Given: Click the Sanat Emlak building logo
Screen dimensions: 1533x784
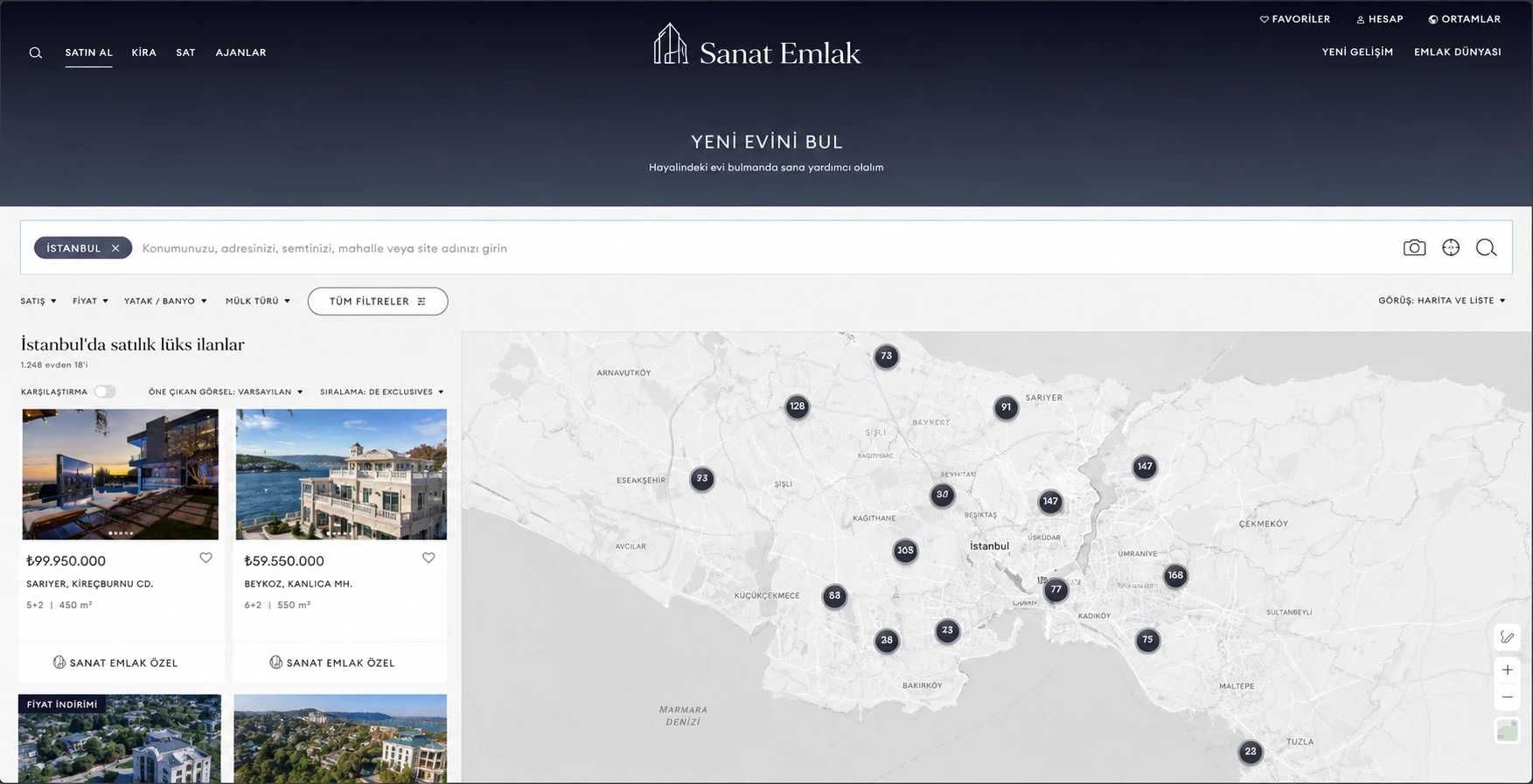Looking at the screenshot, I should point(670,44).
